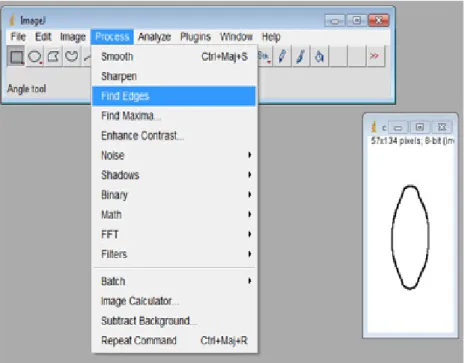Minimize the small image window

tap(398, 127)
